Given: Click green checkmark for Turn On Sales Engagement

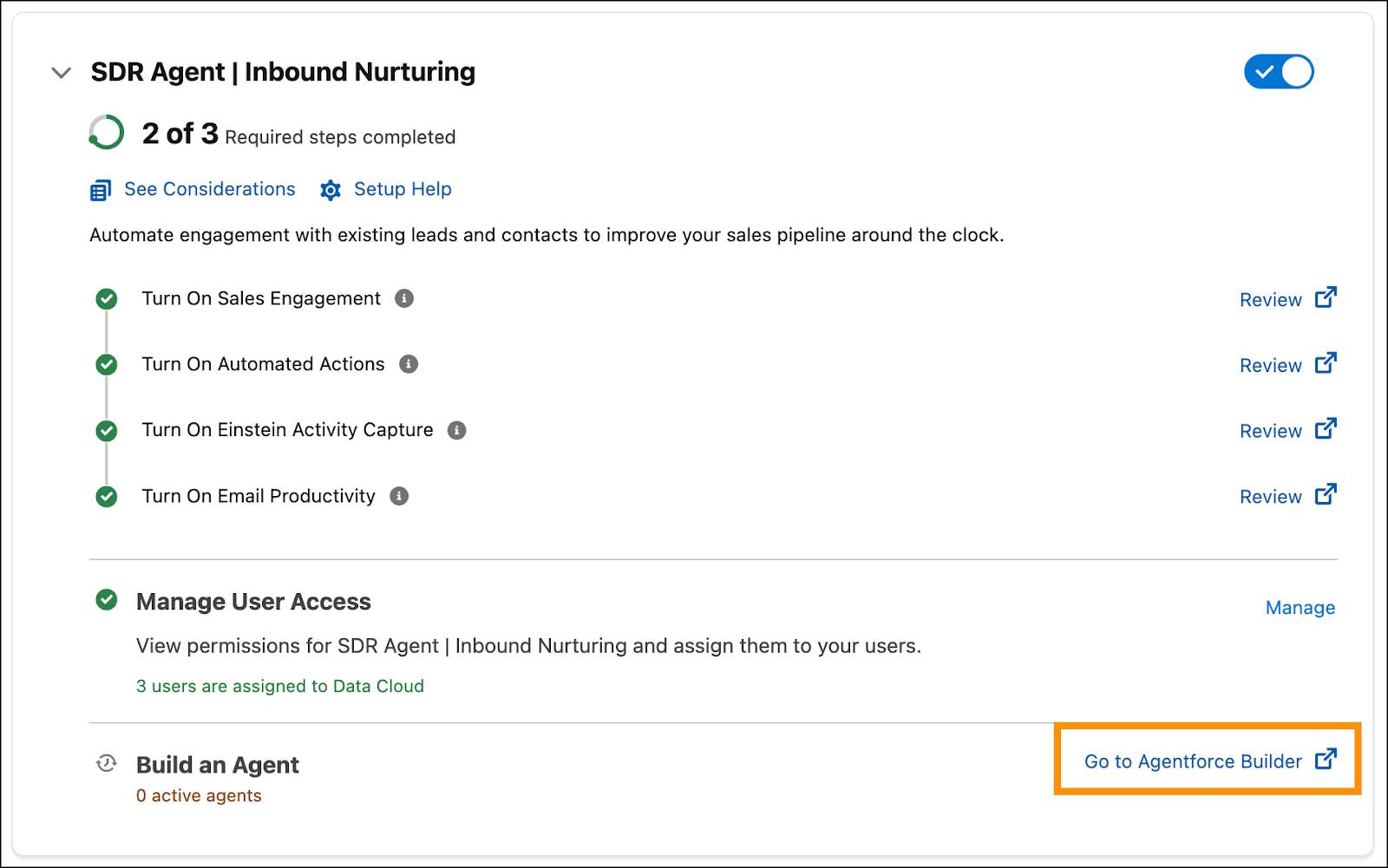Looking at the screenshot, I should pos(107,299).
